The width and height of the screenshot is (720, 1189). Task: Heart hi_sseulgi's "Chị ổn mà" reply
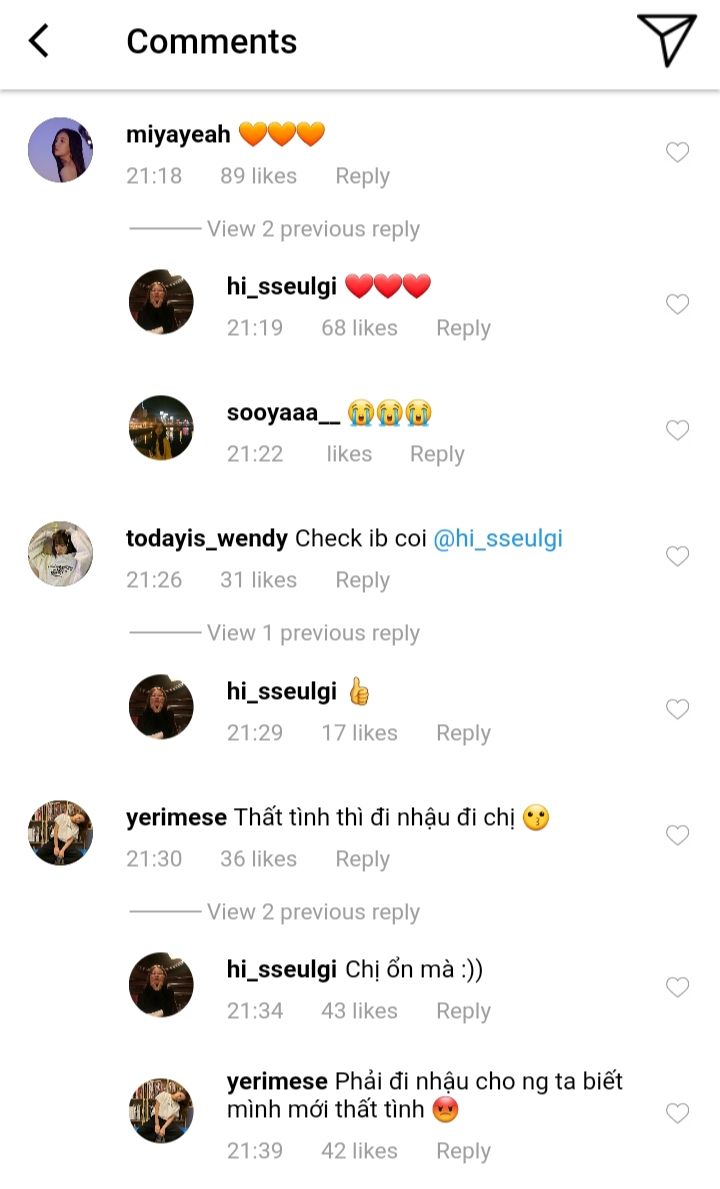[x=677, y=987]
